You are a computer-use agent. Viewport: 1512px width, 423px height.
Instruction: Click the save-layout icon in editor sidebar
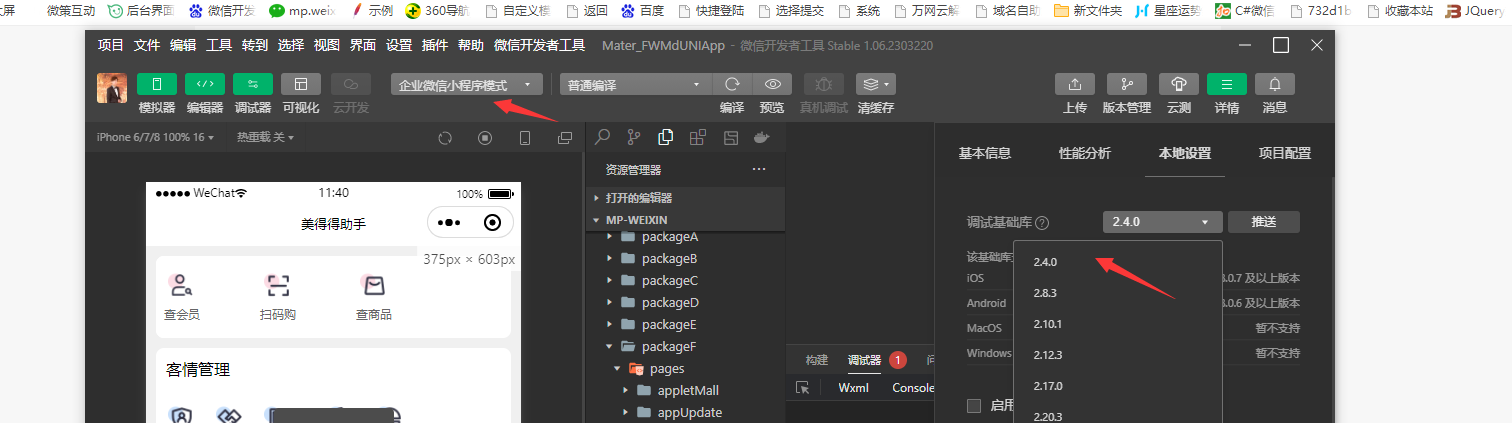(x=731, y=137)
